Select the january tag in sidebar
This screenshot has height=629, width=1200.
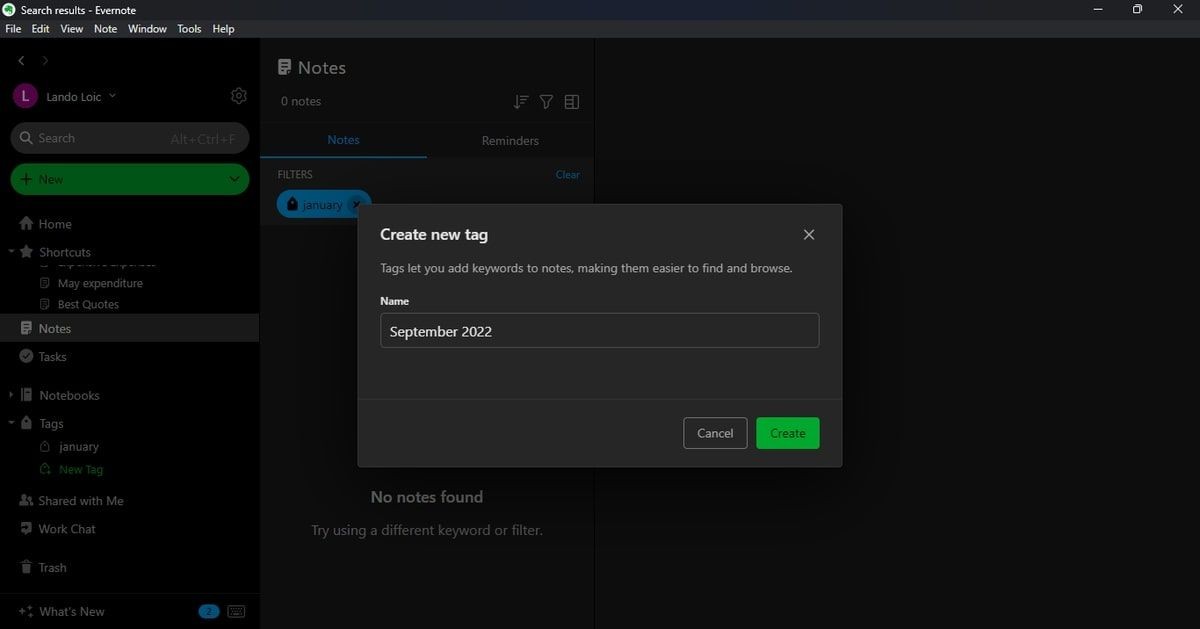pos(79,447)
